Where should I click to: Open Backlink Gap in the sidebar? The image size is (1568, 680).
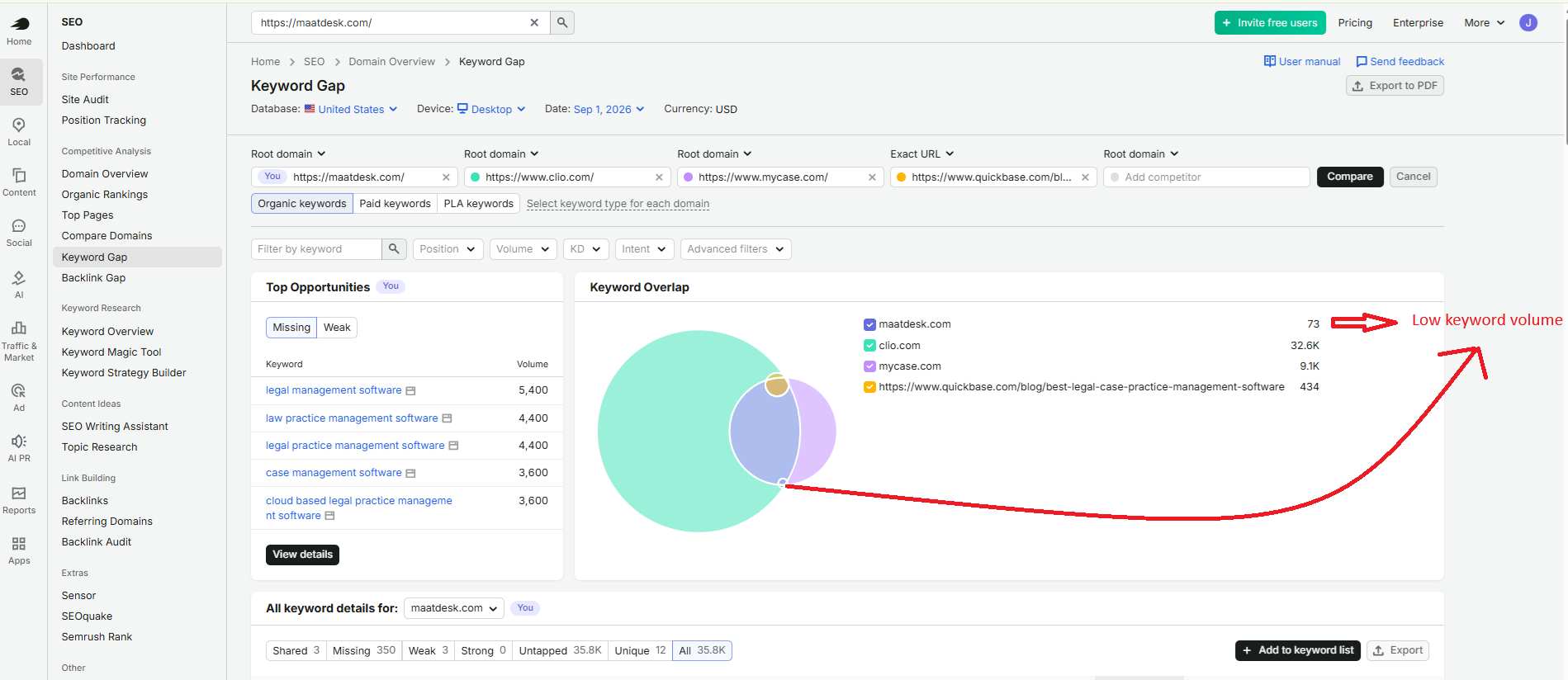tap(93, 278)
